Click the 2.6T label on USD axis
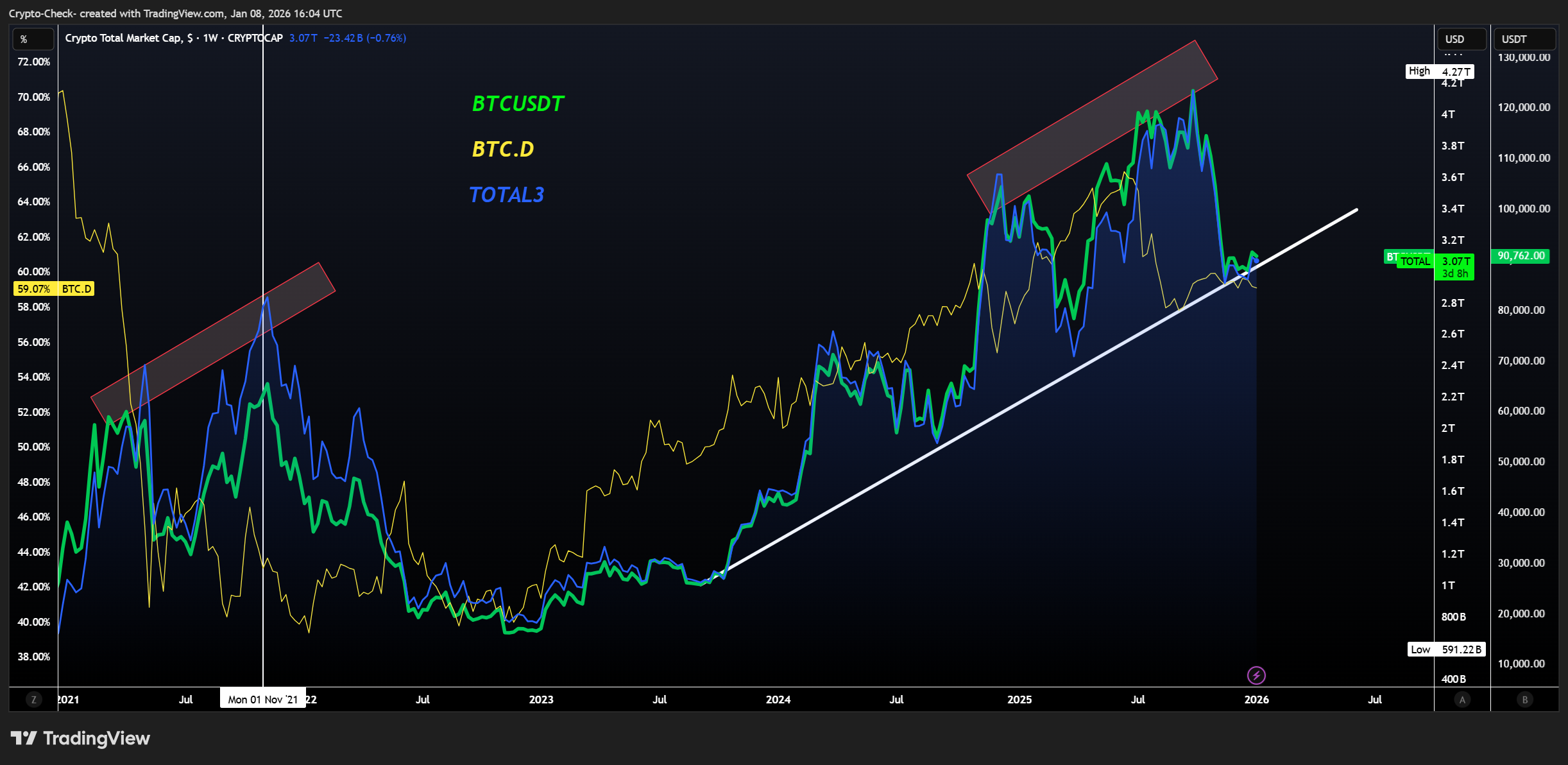 pyautogui.click(x=1453, y=334)
